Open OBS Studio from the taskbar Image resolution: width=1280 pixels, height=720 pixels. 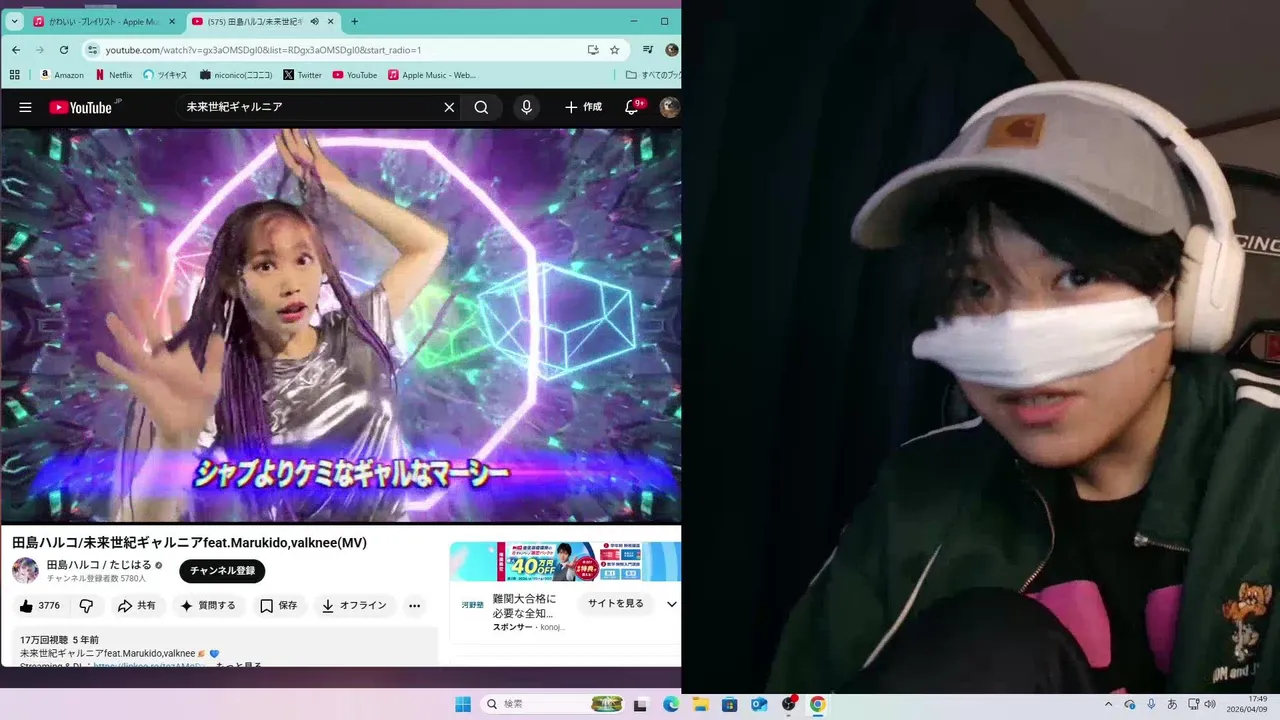click(789, 704)
